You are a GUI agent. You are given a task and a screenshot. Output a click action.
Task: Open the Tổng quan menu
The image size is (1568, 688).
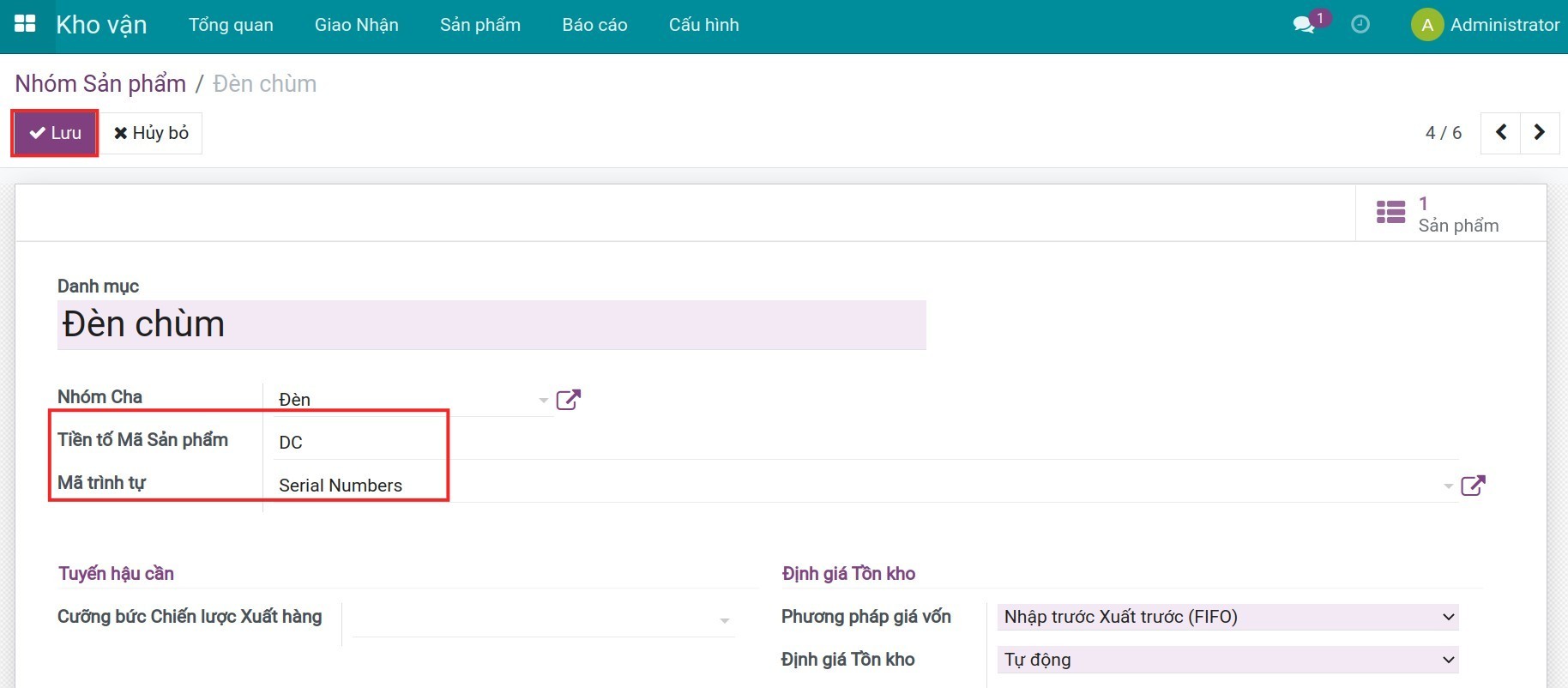pos(231,25)
